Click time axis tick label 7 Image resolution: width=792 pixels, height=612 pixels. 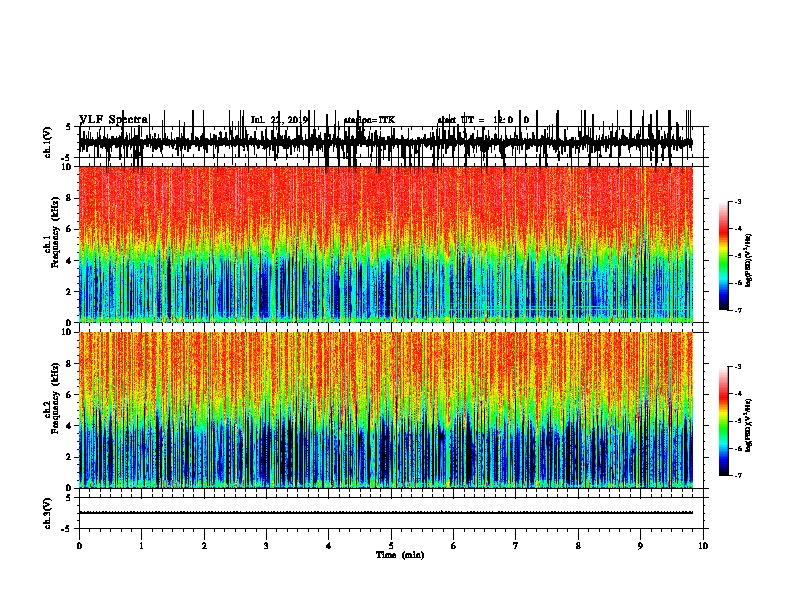(516, 546)
